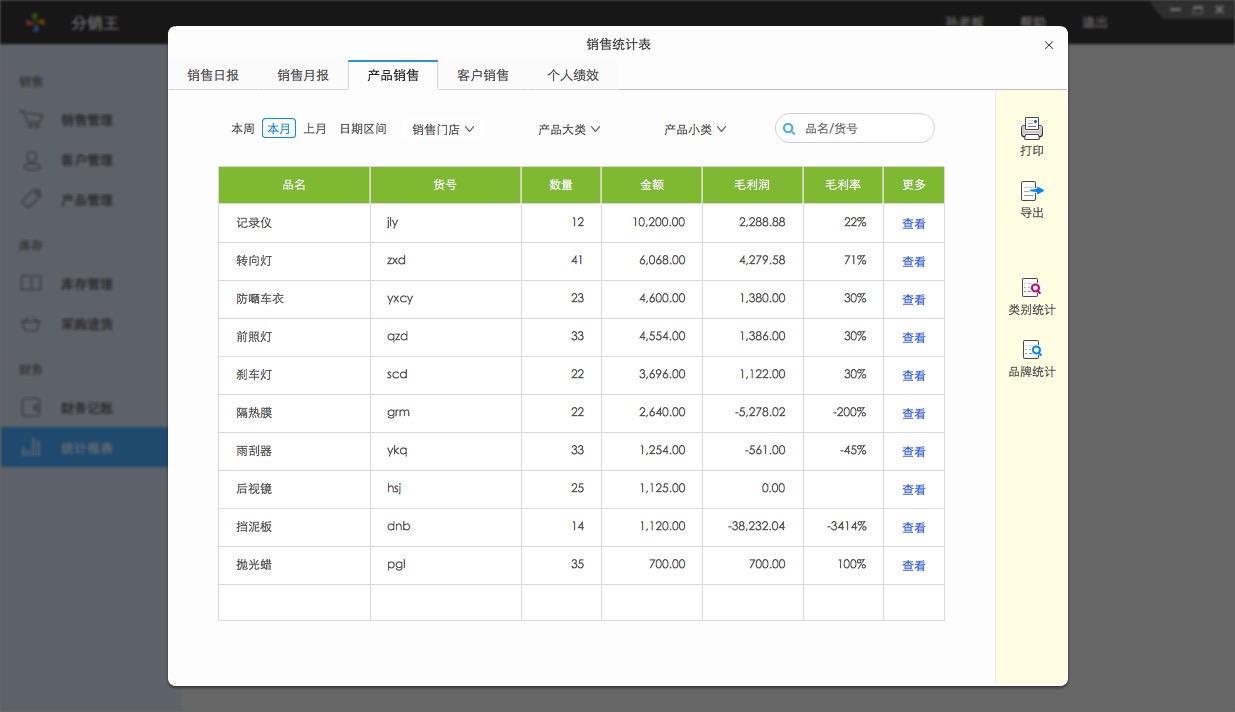Click 查看 link for 挡泥板 row

[914, 528]
